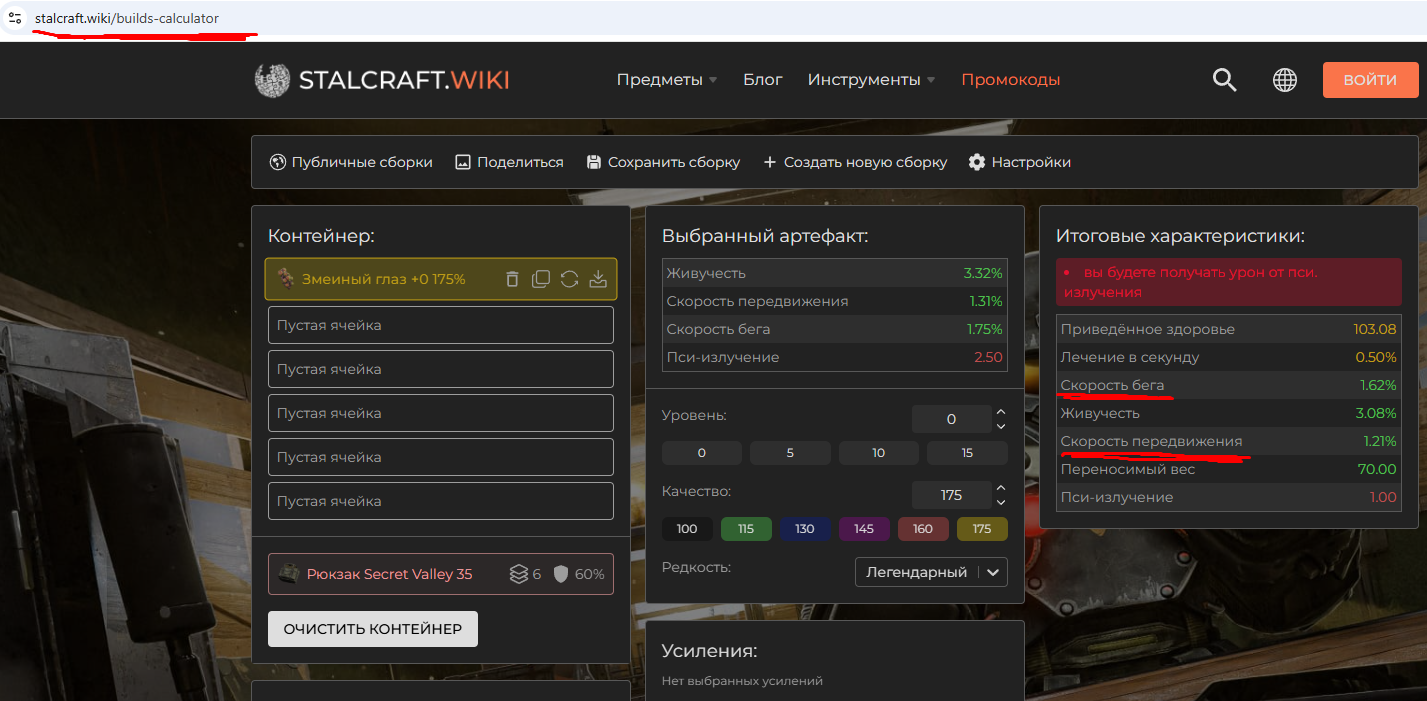Image resolution: width=1427 pixels, height=701 pixels.
Task: Go to the Промокоды page
Action: click(1010, 80)
